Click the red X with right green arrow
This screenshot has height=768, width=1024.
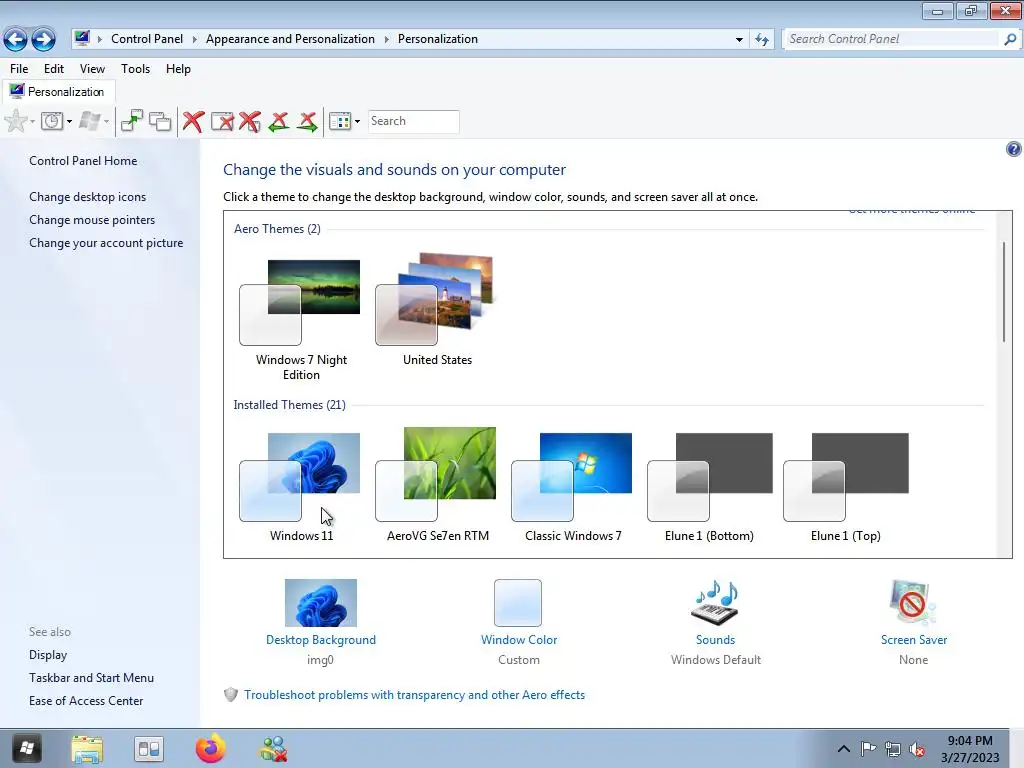click(307, 121)
